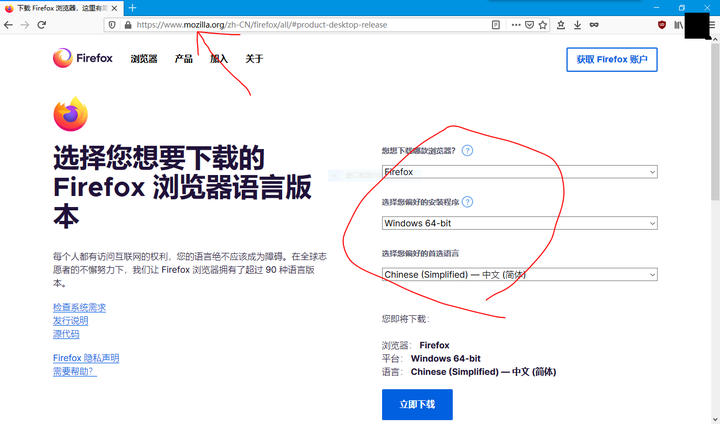Open 需要帮助? help link
Screen dimensions: 720x424
[75, 371]
